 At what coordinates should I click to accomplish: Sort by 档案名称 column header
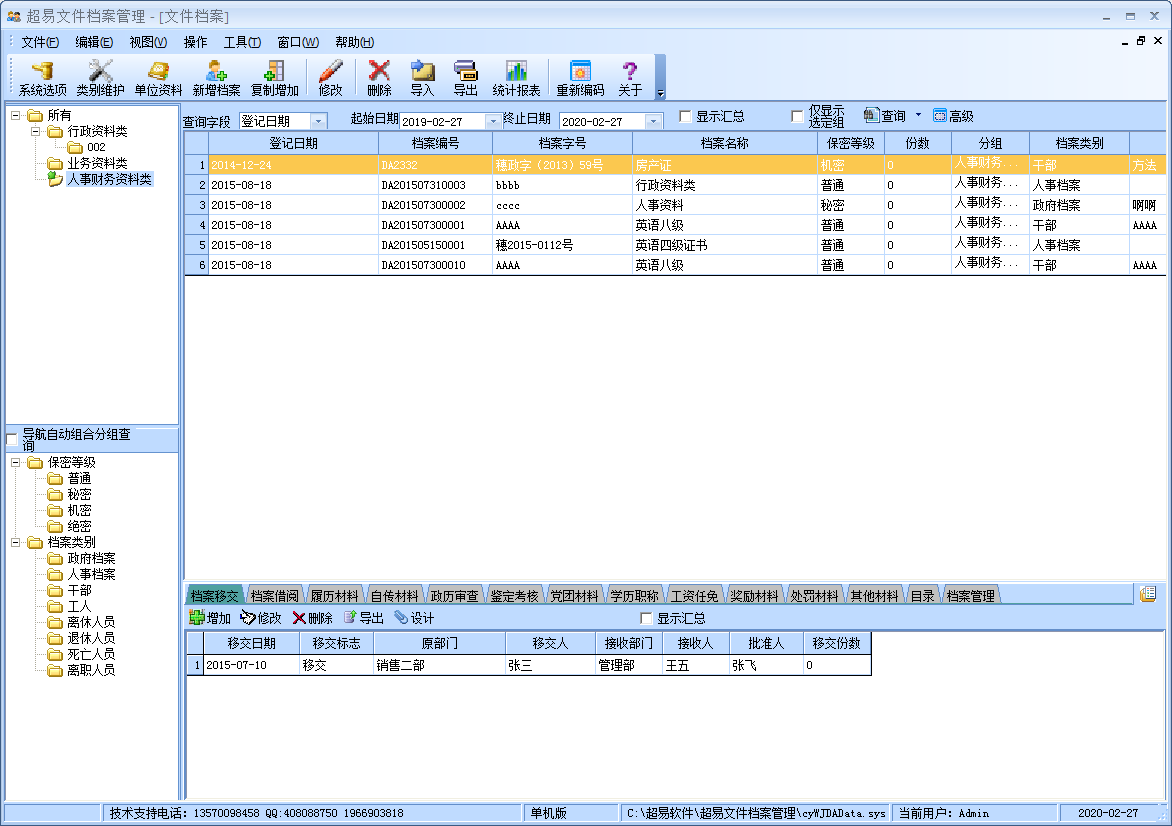point(724,143)
